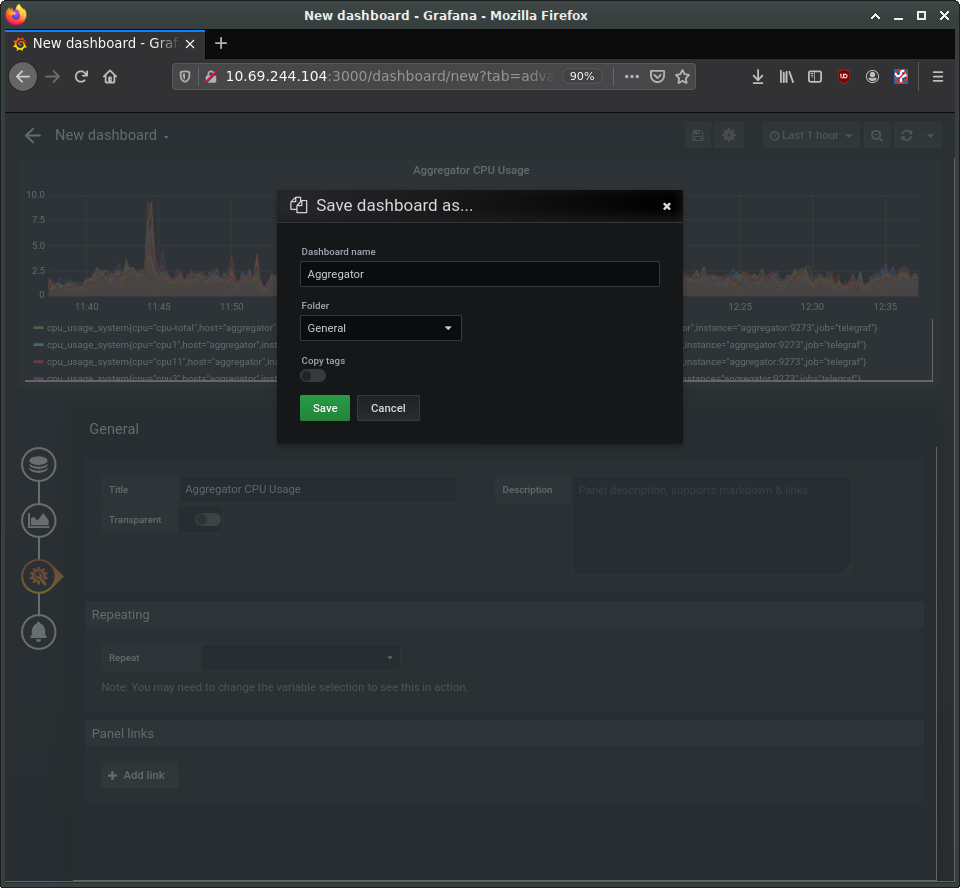Screen dimensions: 960x888
Task: Open the Firefox downloads icon
Action: [x=758, y=77]
